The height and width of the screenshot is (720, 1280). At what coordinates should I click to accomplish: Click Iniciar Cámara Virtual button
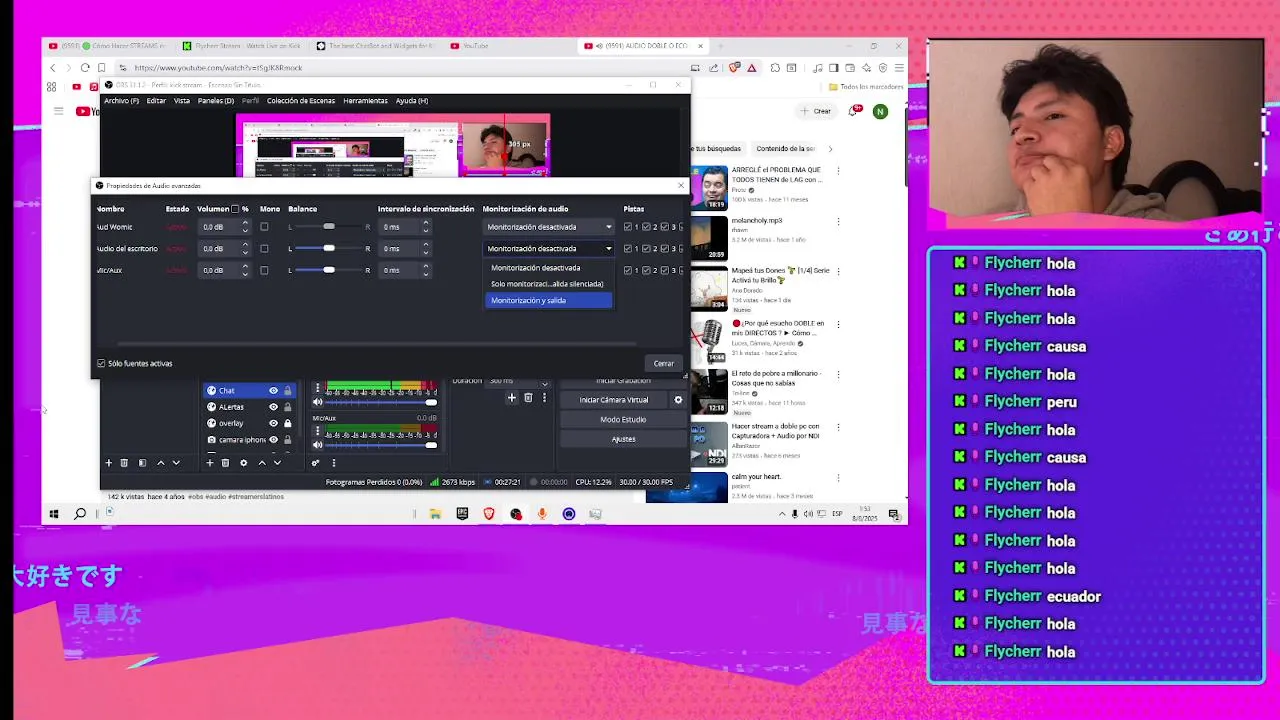(614, 400)
